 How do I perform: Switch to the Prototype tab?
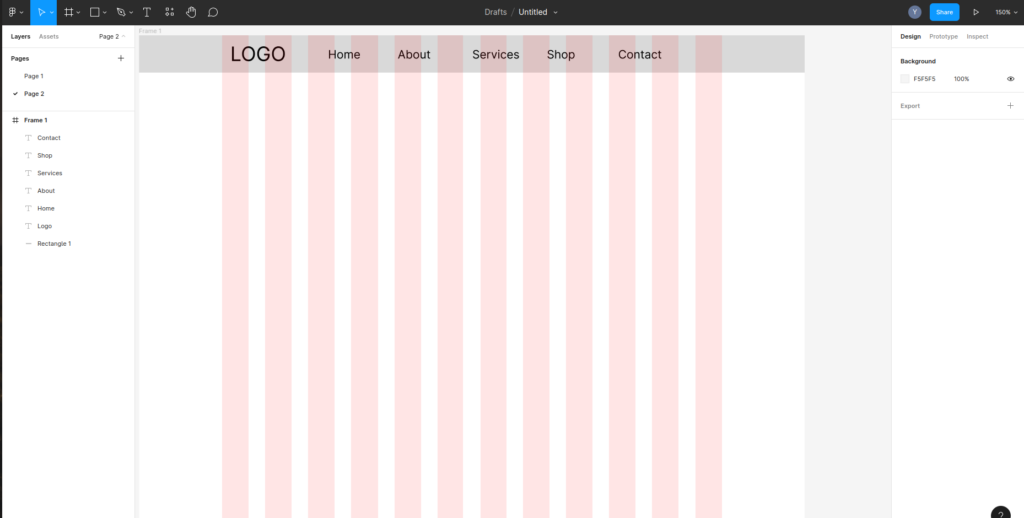[943, 36]
